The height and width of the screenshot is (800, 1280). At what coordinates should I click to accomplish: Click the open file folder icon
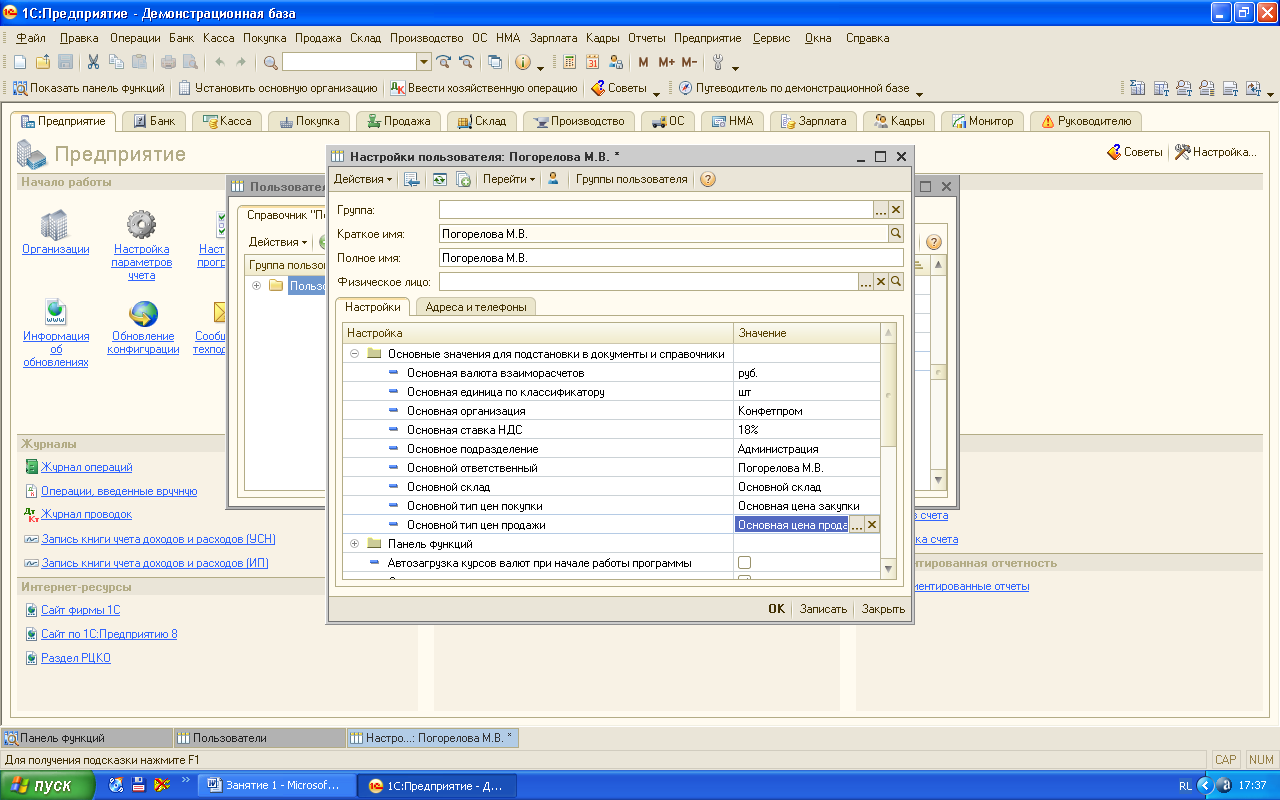tap(42, 62)
